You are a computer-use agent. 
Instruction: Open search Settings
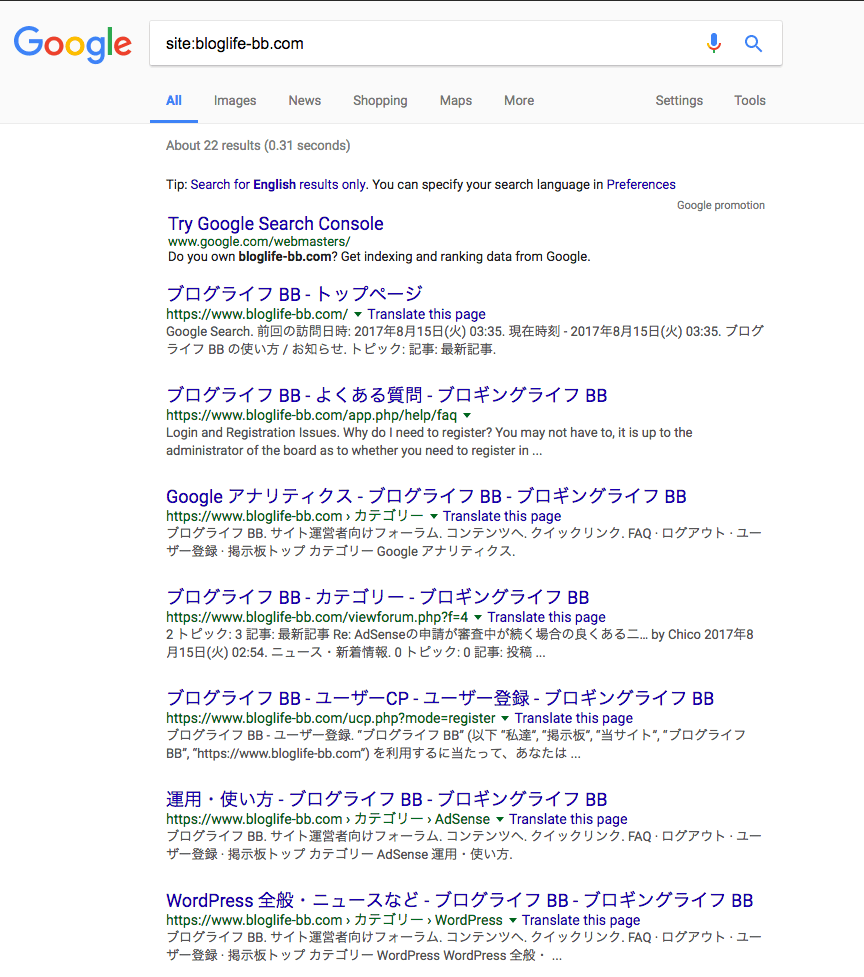tap(679, 100)
